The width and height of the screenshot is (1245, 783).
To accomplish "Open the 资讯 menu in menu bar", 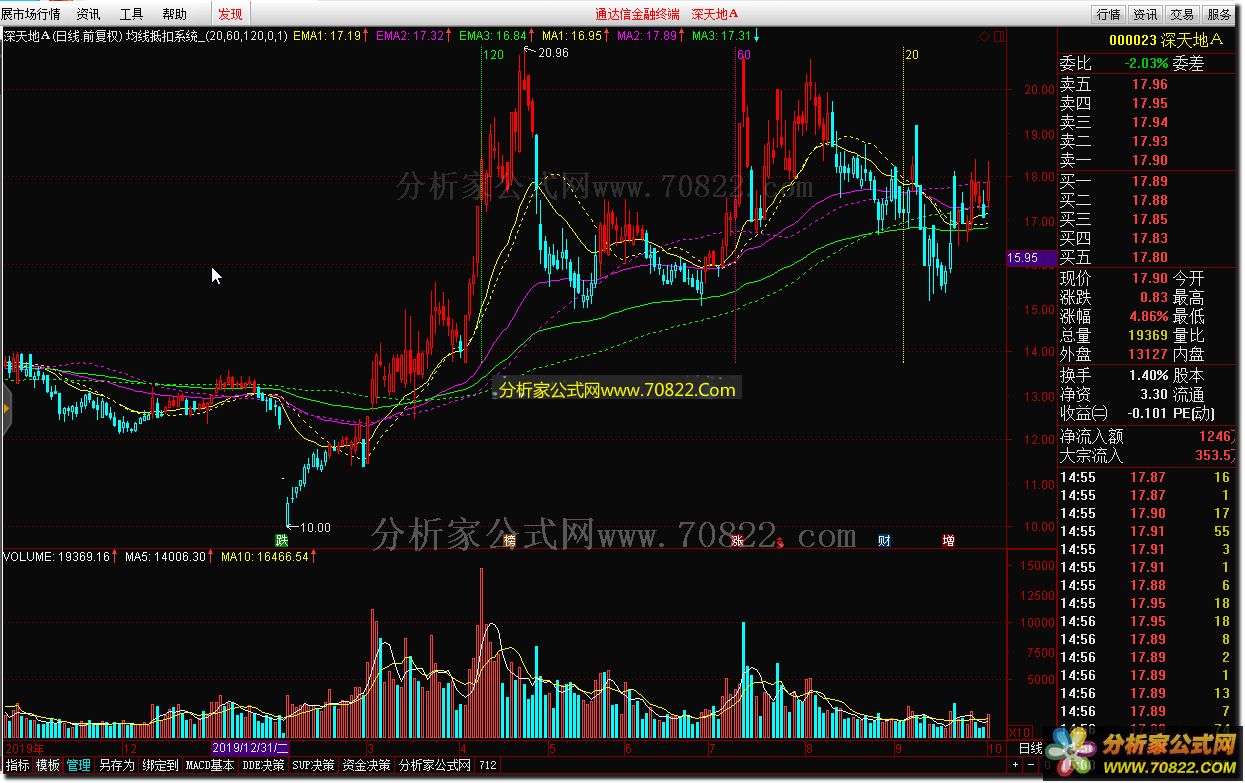I will point(89,14).
